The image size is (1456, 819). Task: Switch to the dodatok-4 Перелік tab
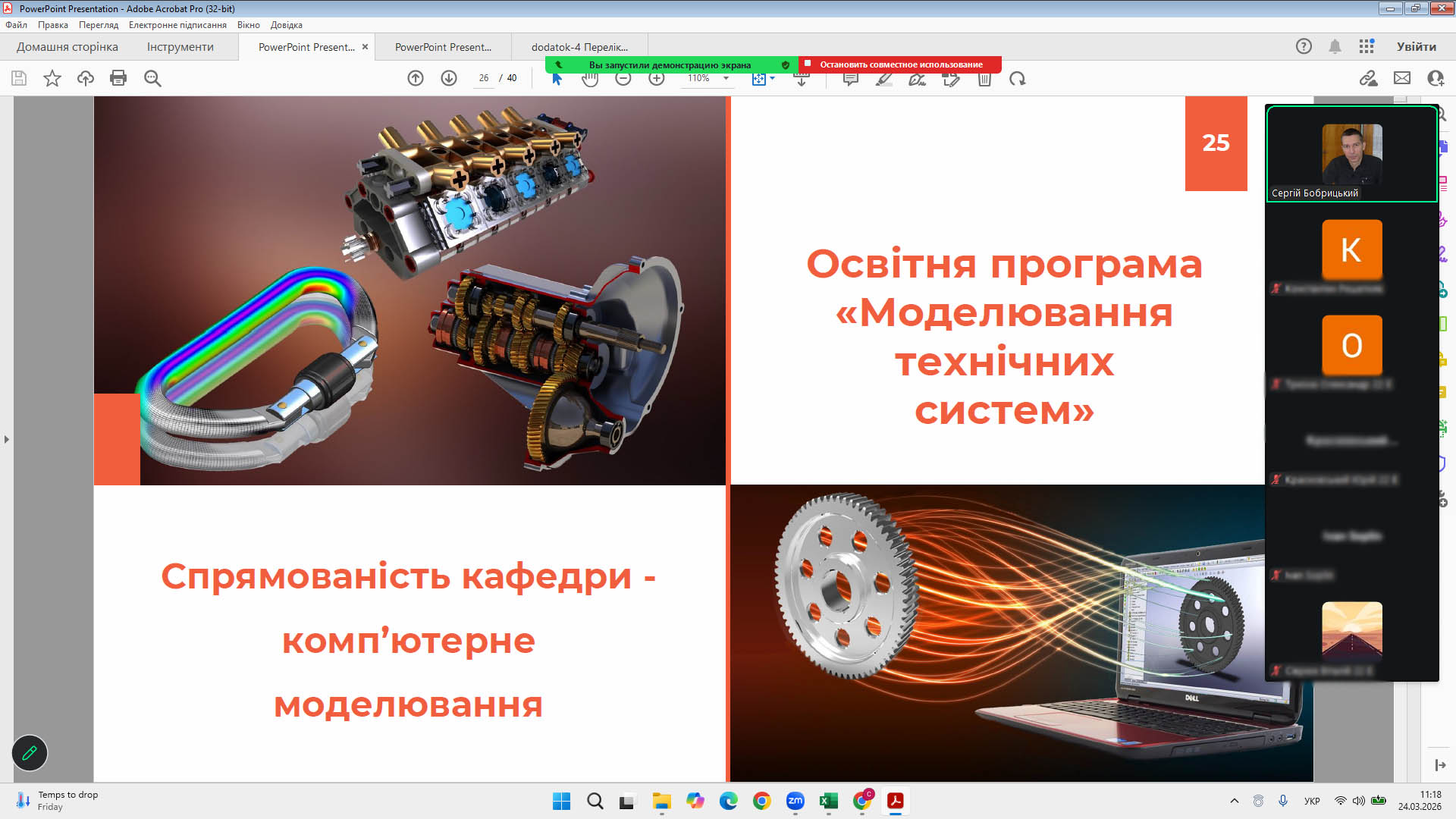coord(579,47)
